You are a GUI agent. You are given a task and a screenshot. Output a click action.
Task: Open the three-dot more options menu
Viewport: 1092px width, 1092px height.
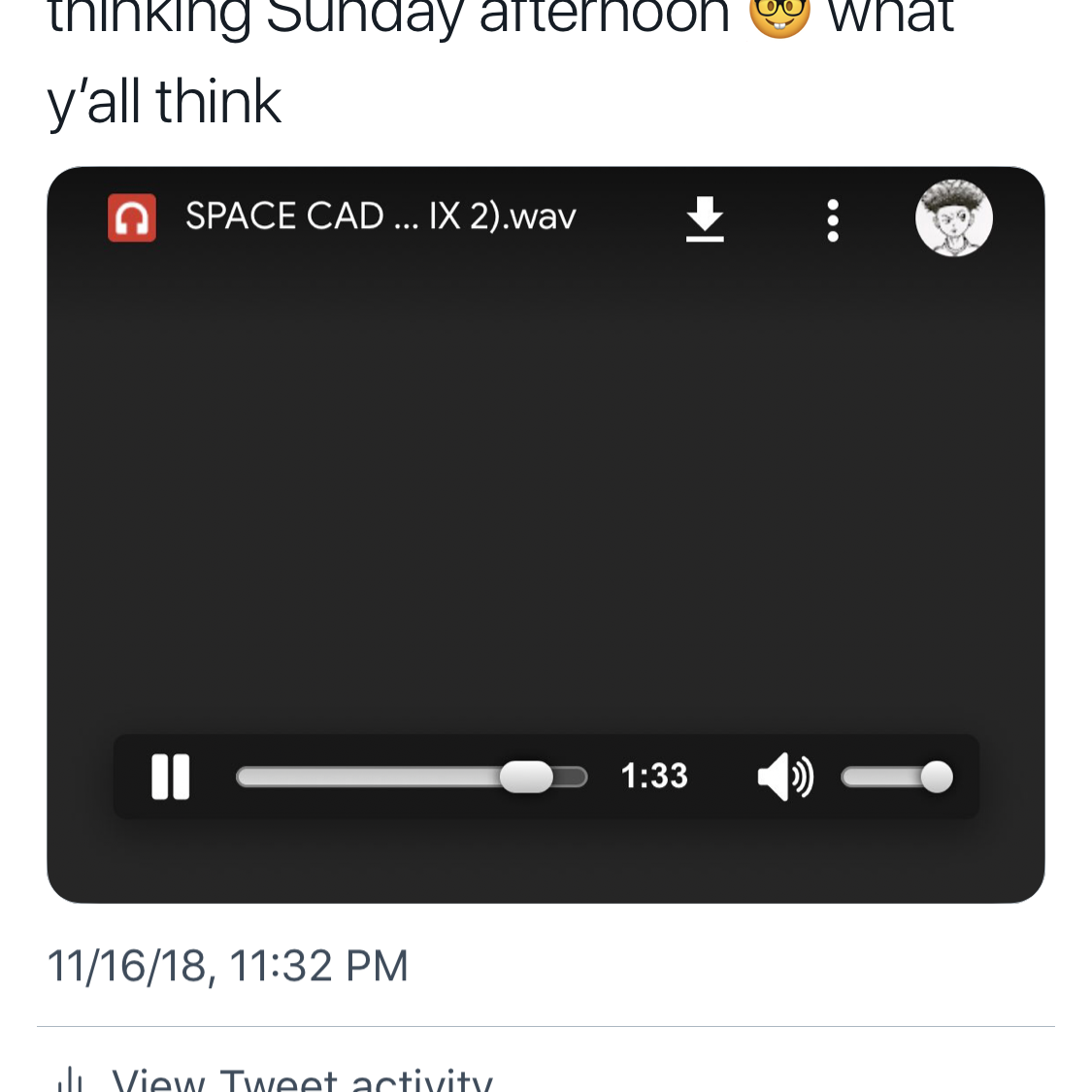point(832,220)
